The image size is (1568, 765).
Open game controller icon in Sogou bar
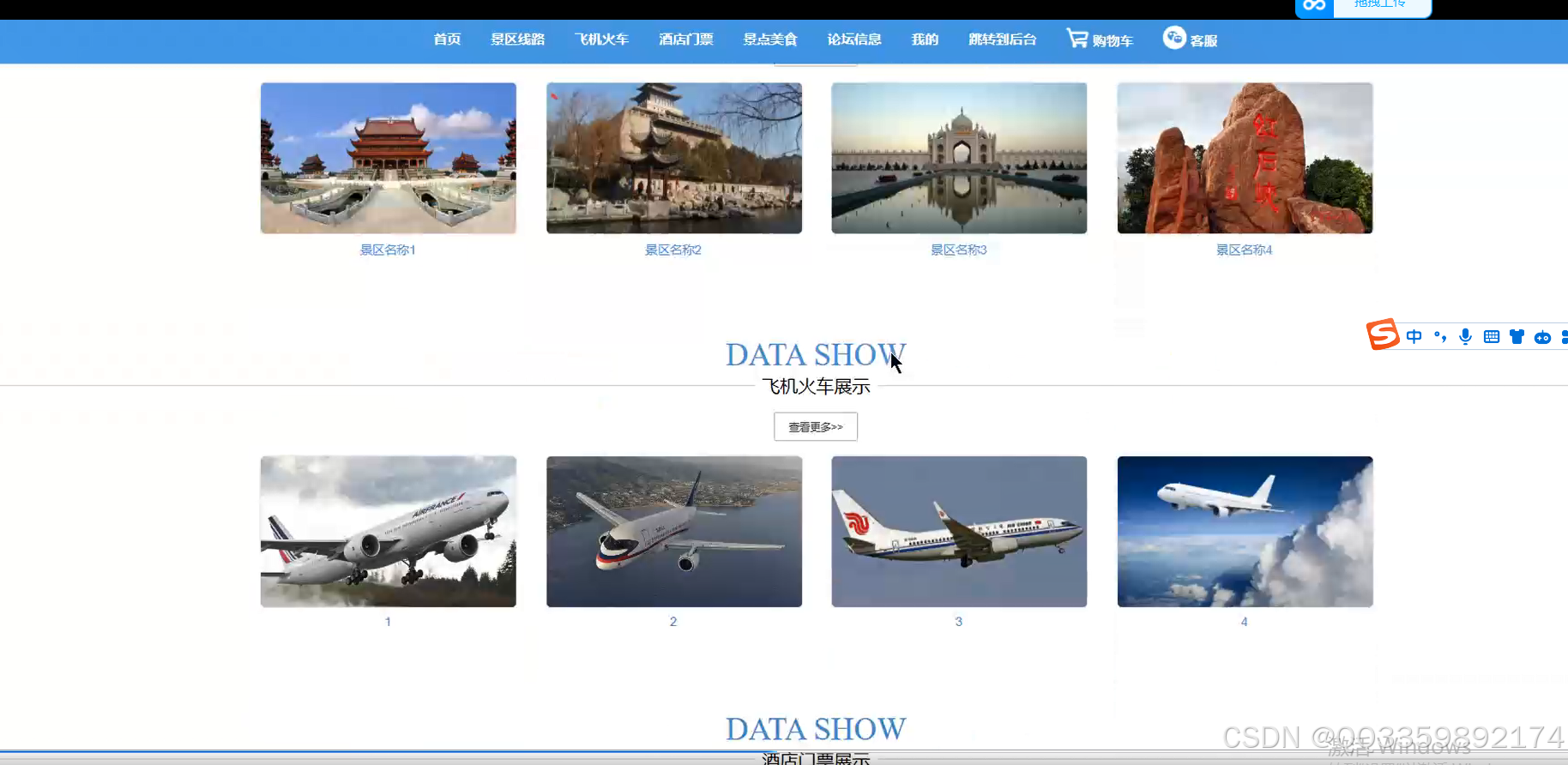pos(1542,338)
